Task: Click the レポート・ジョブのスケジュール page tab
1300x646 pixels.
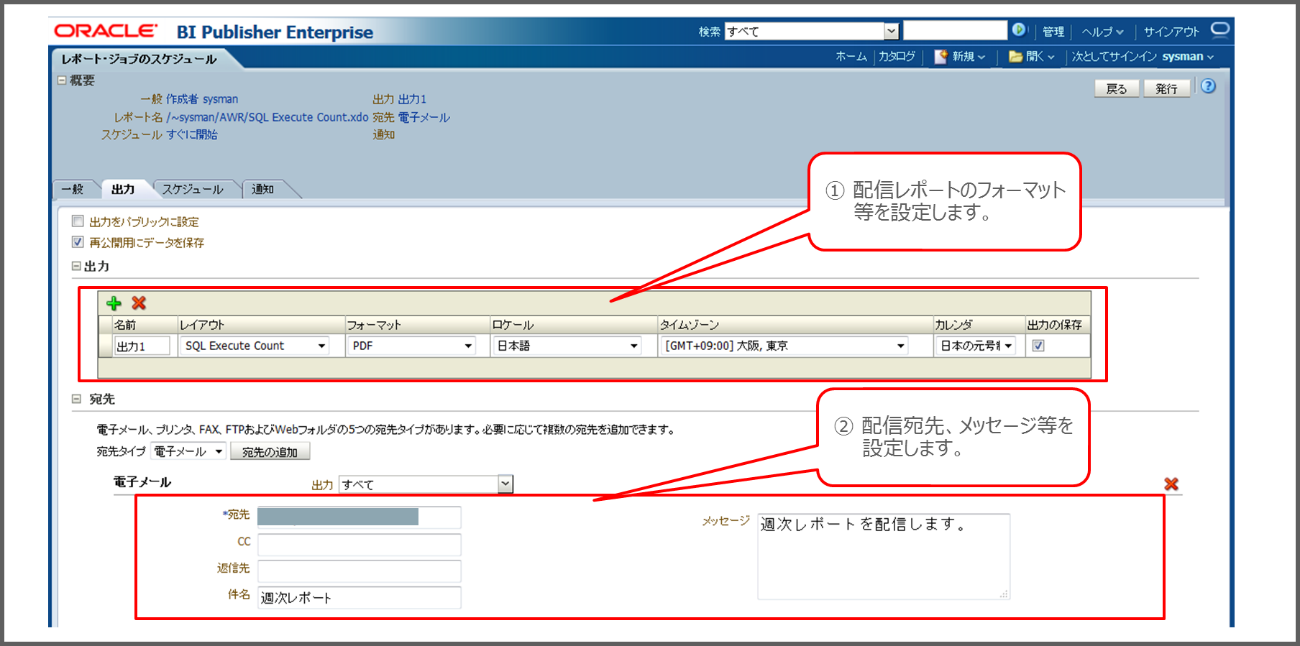Action: click(138, 59)
